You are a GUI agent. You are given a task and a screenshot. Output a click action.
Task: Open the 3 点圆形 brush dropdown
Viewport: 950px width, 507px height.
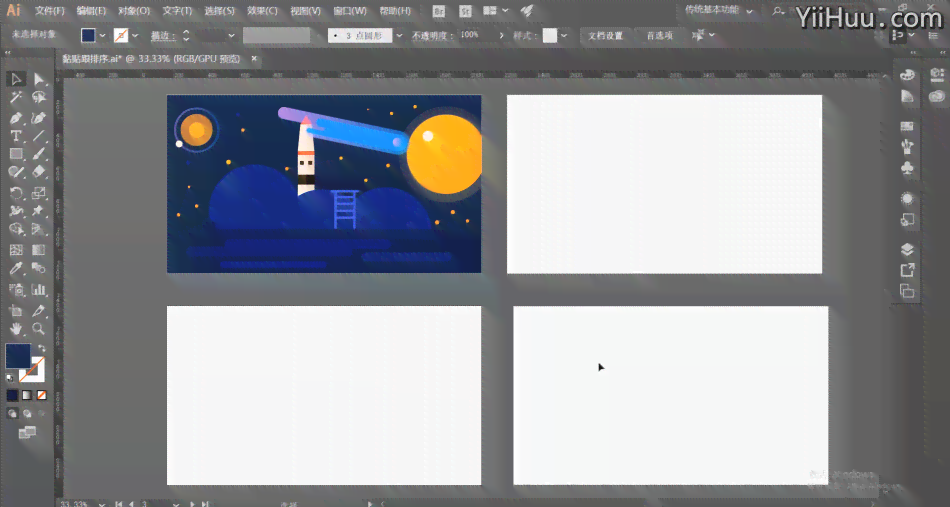399,36
